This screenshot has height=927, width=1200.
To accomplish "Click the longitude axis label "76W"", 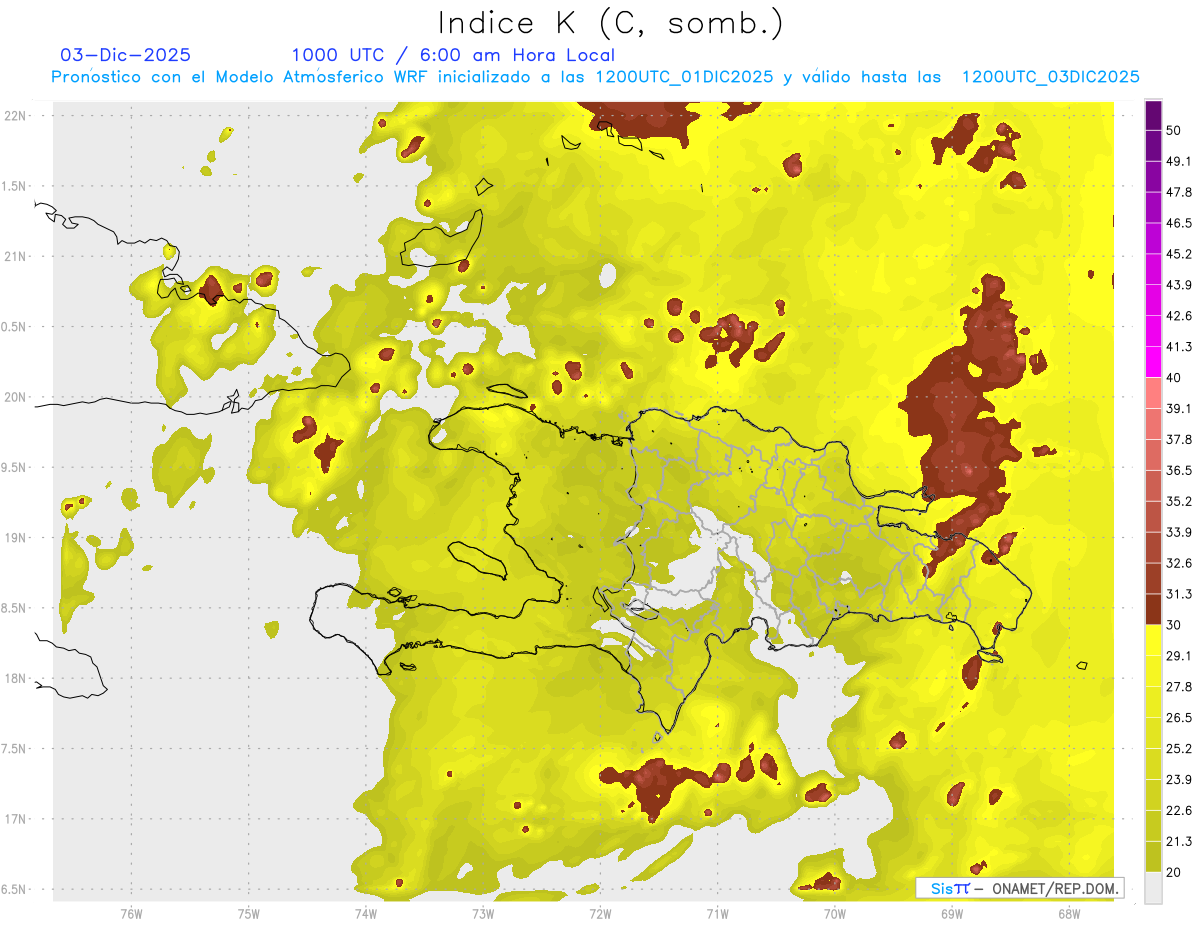I will [131, 914].
